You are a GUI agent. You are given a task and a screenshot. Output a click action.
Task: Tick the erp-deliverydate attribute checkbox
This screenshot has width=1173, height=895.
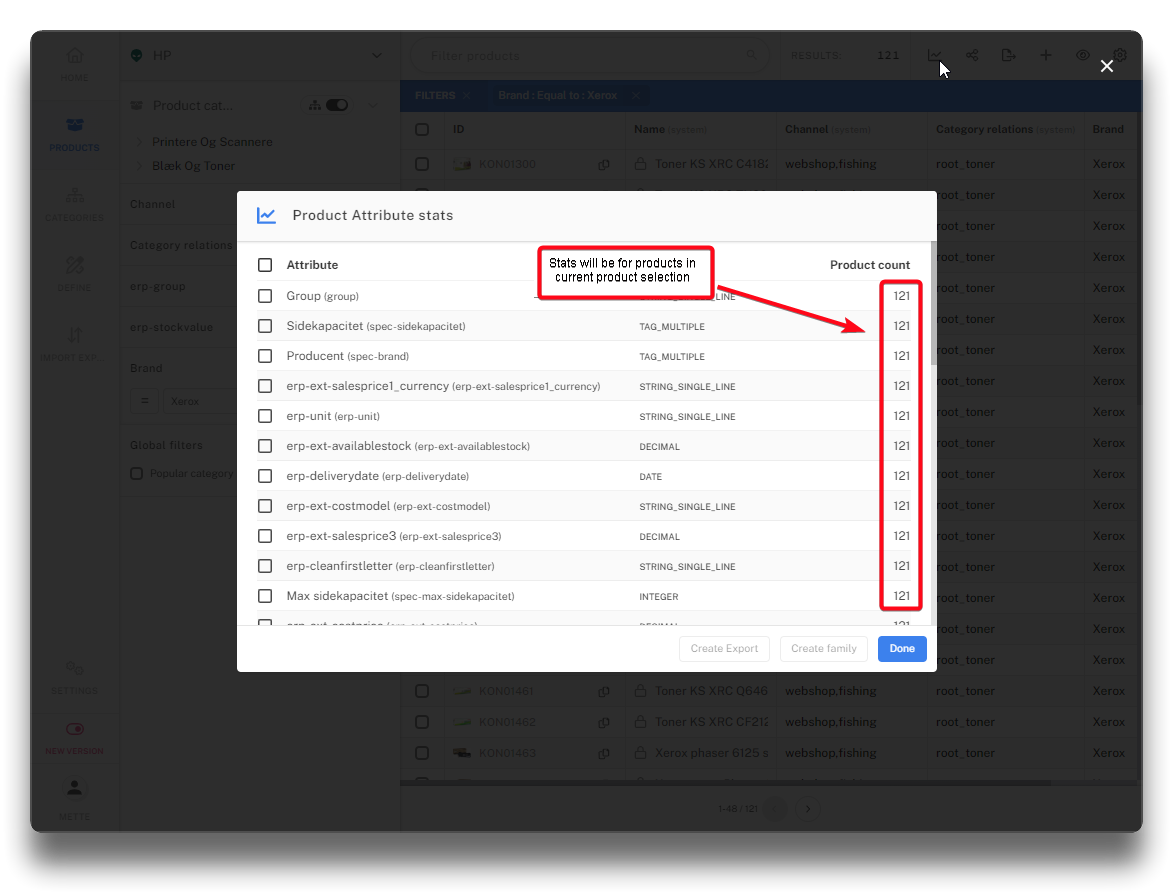tap(265, 476)
